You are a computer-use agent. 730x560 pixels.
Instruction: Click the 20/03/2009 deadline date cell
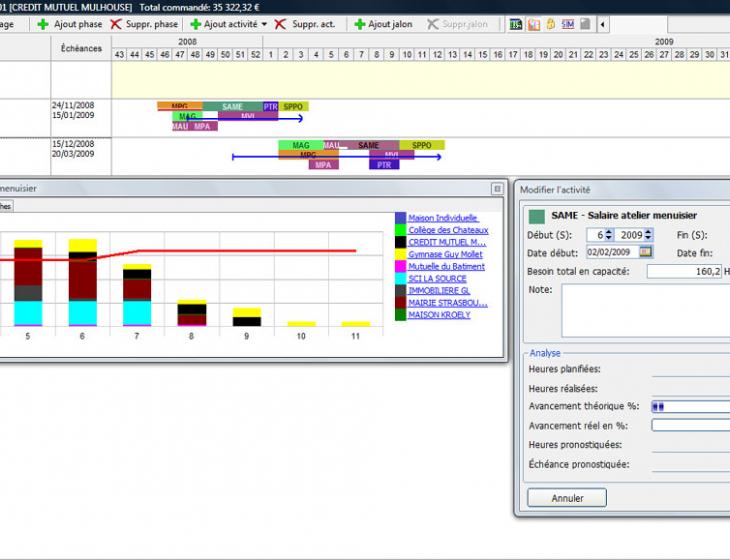[x=73, y=154]
